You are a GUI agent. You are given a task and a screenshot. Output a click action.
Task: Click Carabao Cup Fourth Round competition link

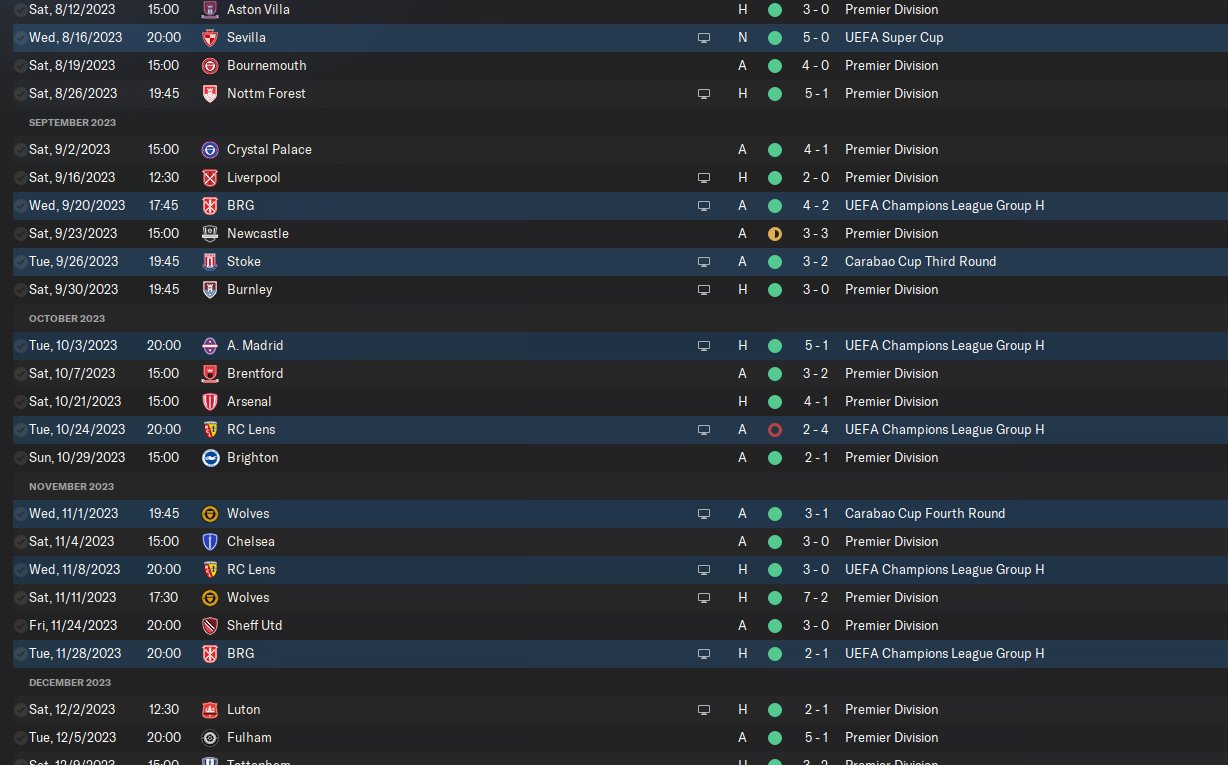tap(924, 514)
